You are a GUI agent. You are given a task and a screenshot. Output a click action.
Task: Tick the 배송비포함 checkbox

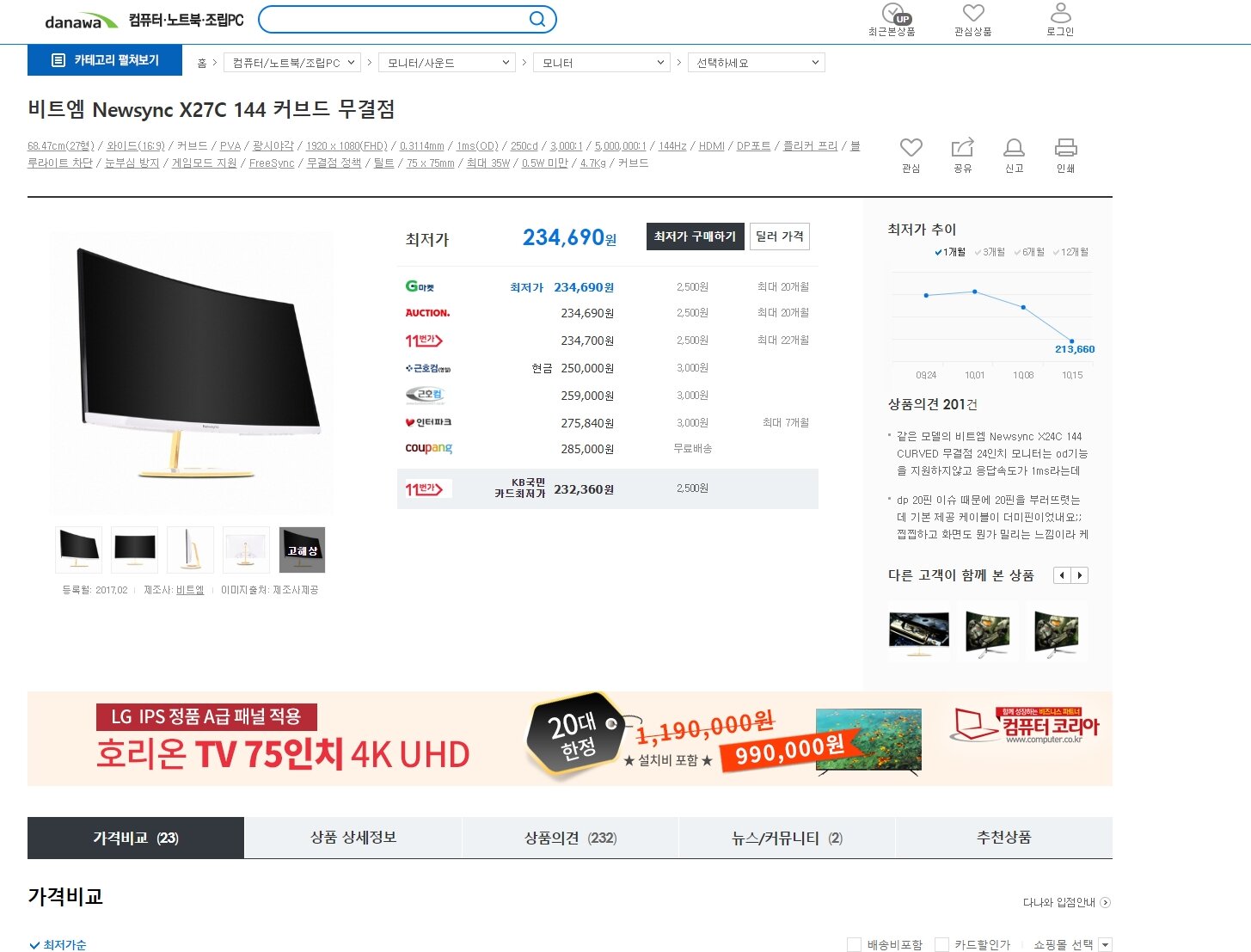tap(854, 944)
